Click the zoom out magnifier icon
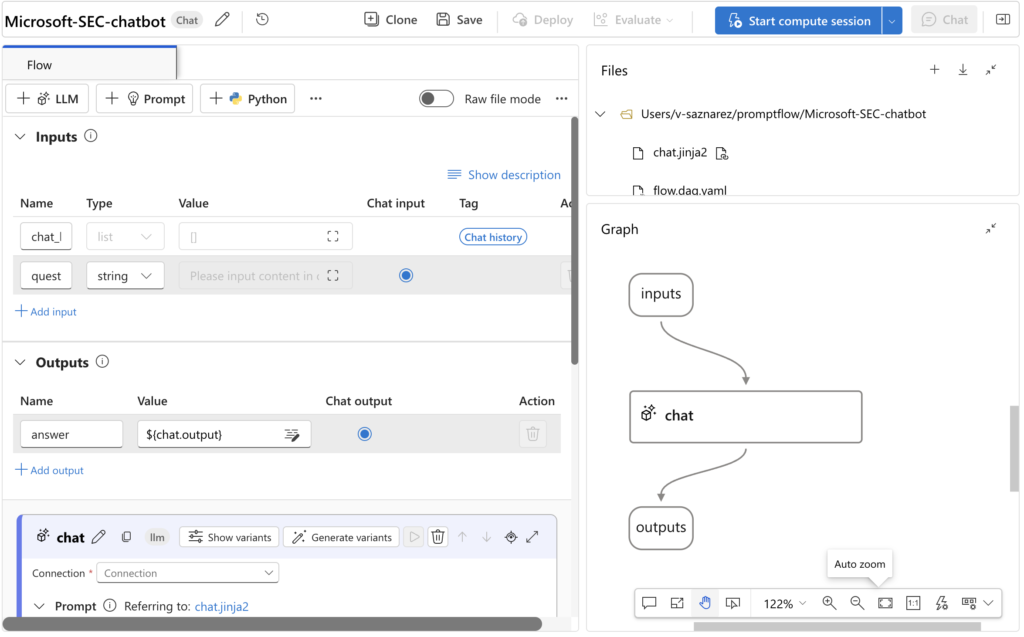The width and height of the screenshot is (1024, 637). pos(857,603)
